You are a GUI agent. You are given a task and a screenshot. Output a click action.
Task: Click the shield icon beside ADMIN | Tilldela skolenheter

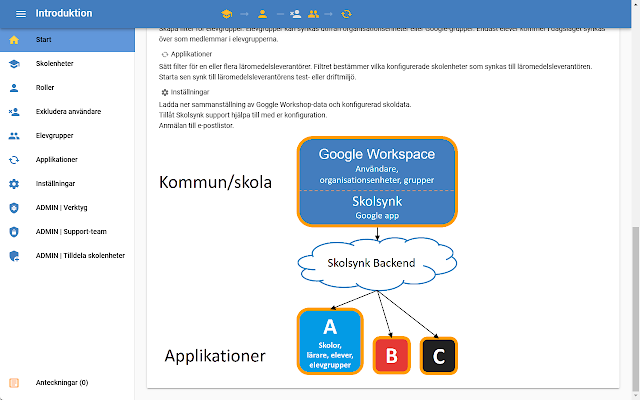click(x=14, y=256)
